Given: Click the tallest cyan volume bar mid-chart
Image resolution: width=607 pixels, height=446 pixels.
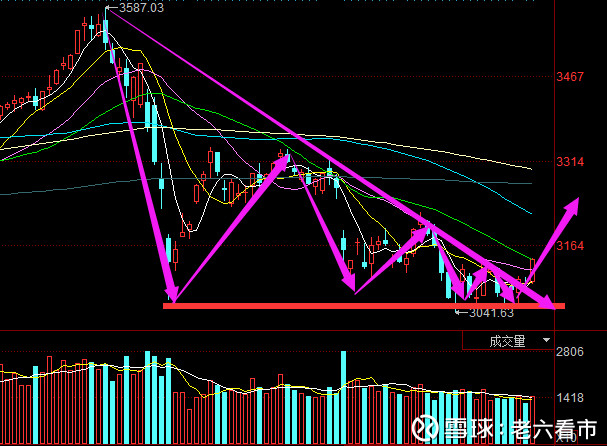Looking at the screenshot, I should pyautogui.click(x=343, y=397).
